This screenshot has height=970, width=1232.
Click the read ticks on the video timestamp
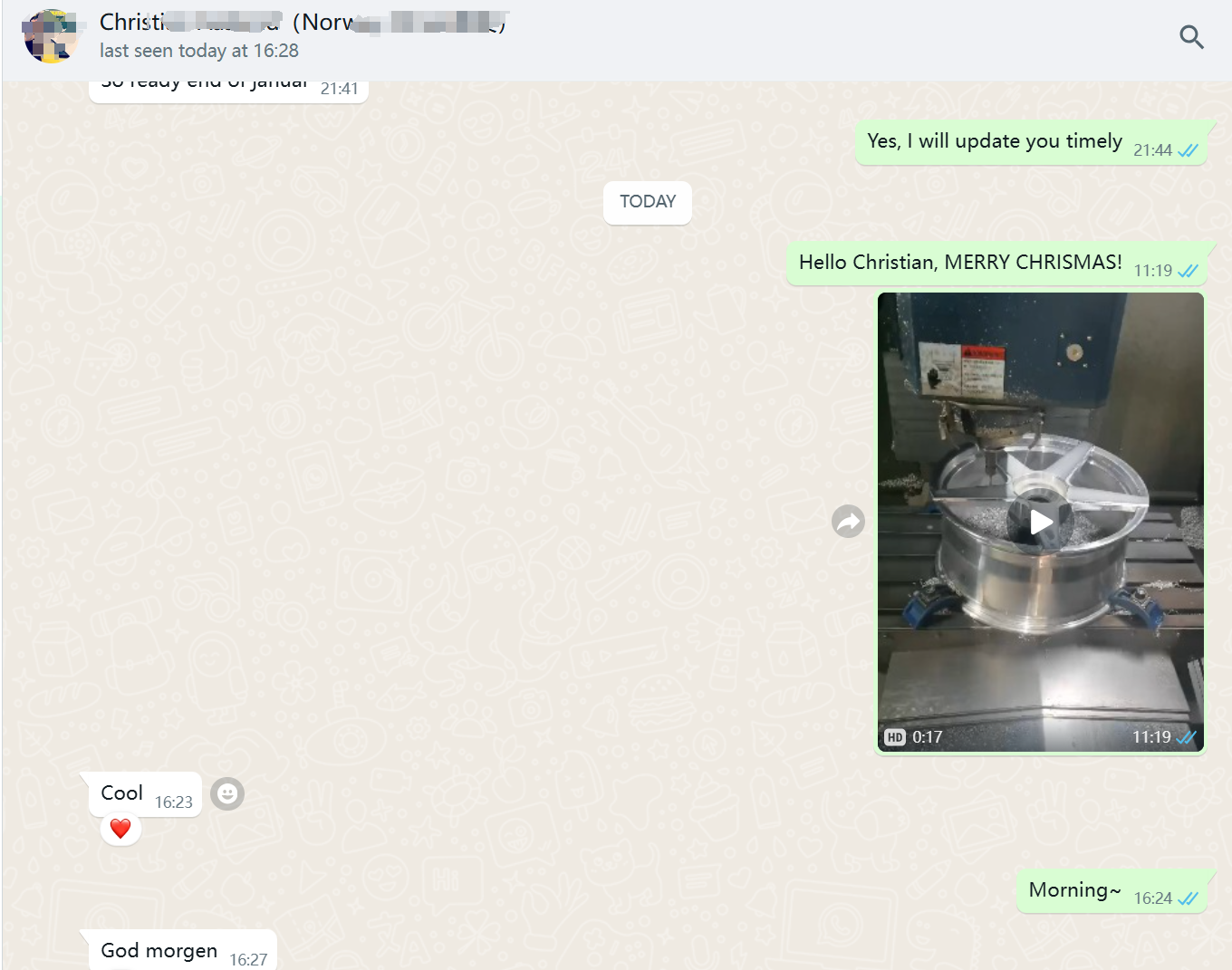point(1187,737)
